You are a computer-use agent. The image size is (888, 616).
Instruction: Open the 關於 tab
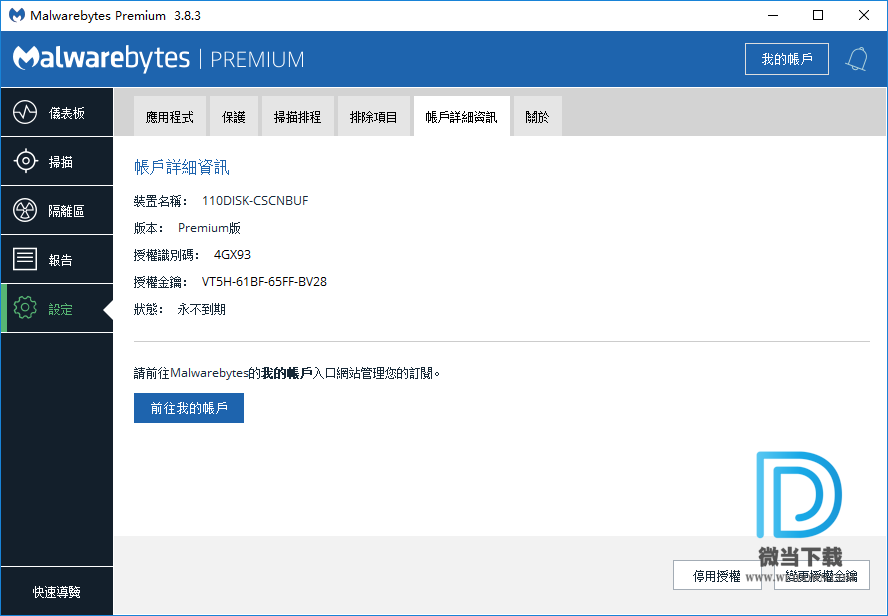coord(537,117)
